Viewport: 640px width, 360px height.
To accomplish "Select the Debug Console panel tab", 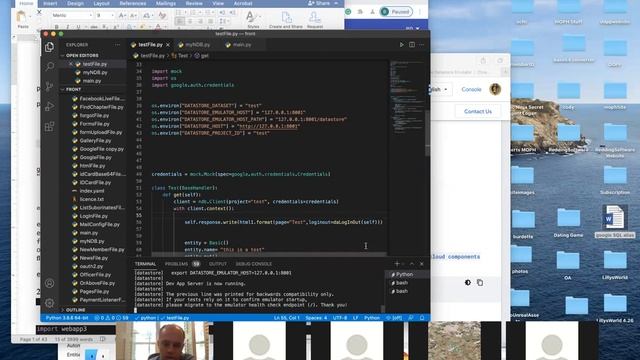I will click(x=253, y=264).
